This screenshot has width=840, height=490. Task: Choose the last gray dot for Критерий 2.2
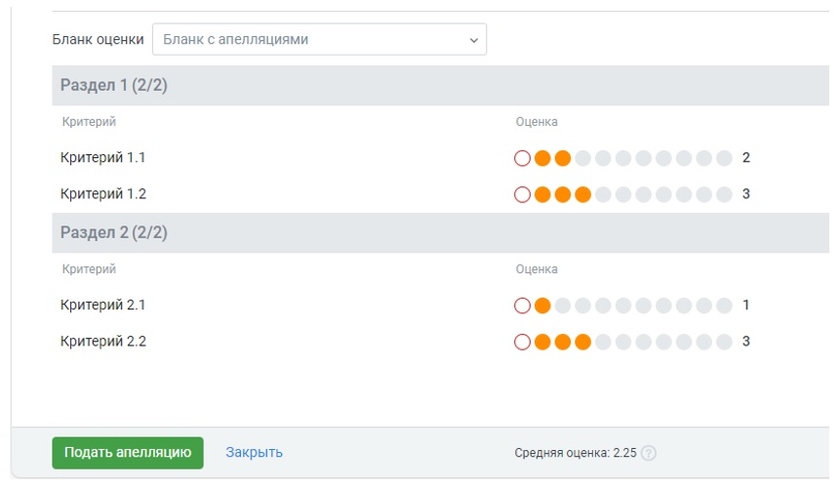724,342
